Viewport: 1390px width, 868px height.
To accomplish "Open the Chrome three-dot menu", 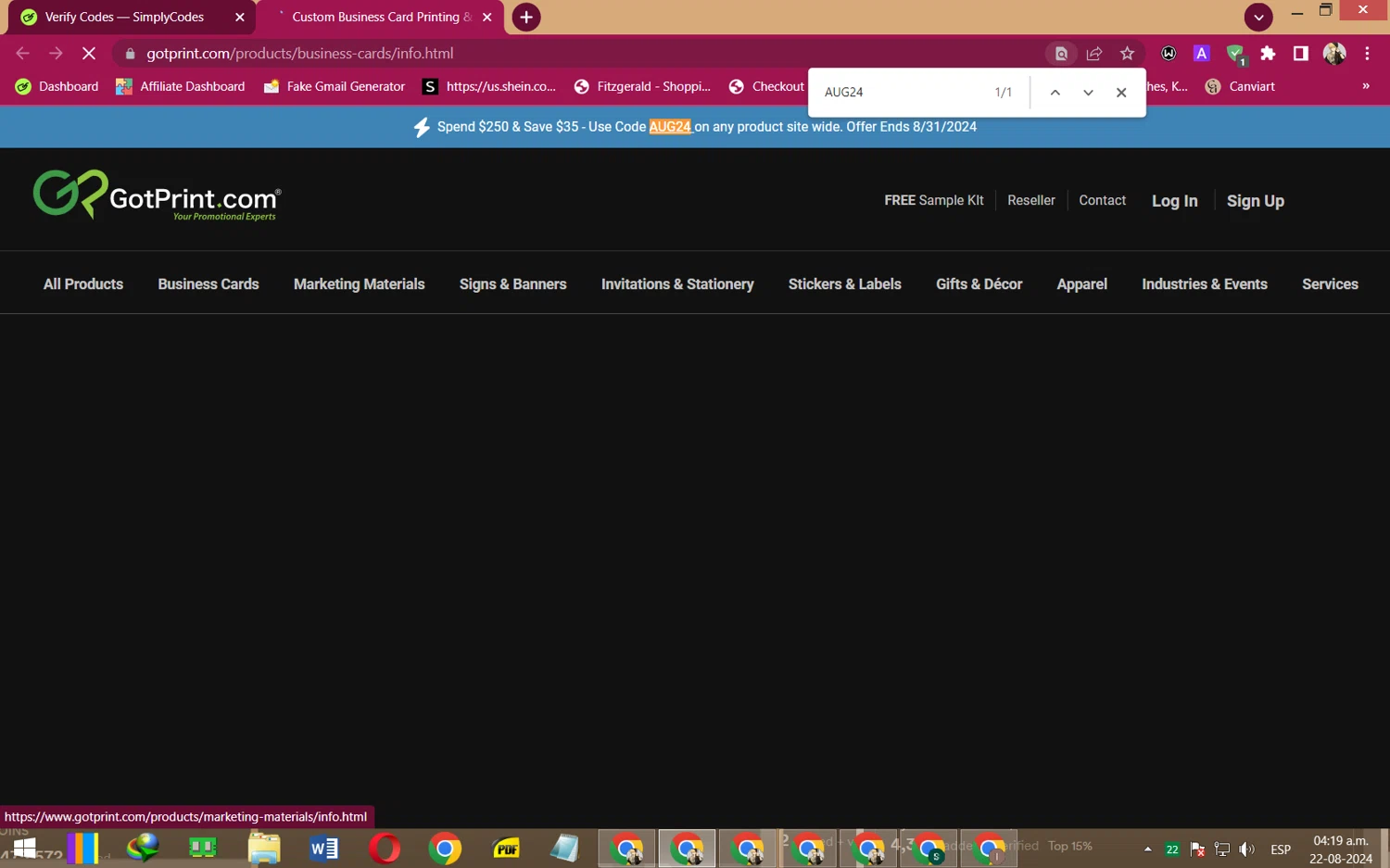I will [x=1367, y=54].
